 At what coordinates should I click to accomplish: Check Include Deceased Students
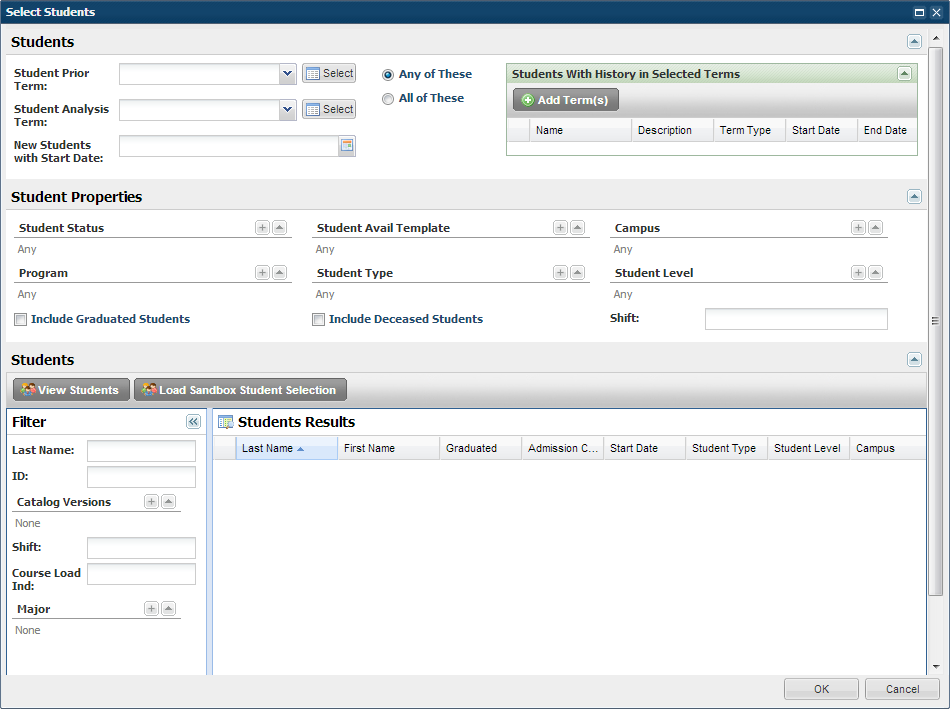318,319
